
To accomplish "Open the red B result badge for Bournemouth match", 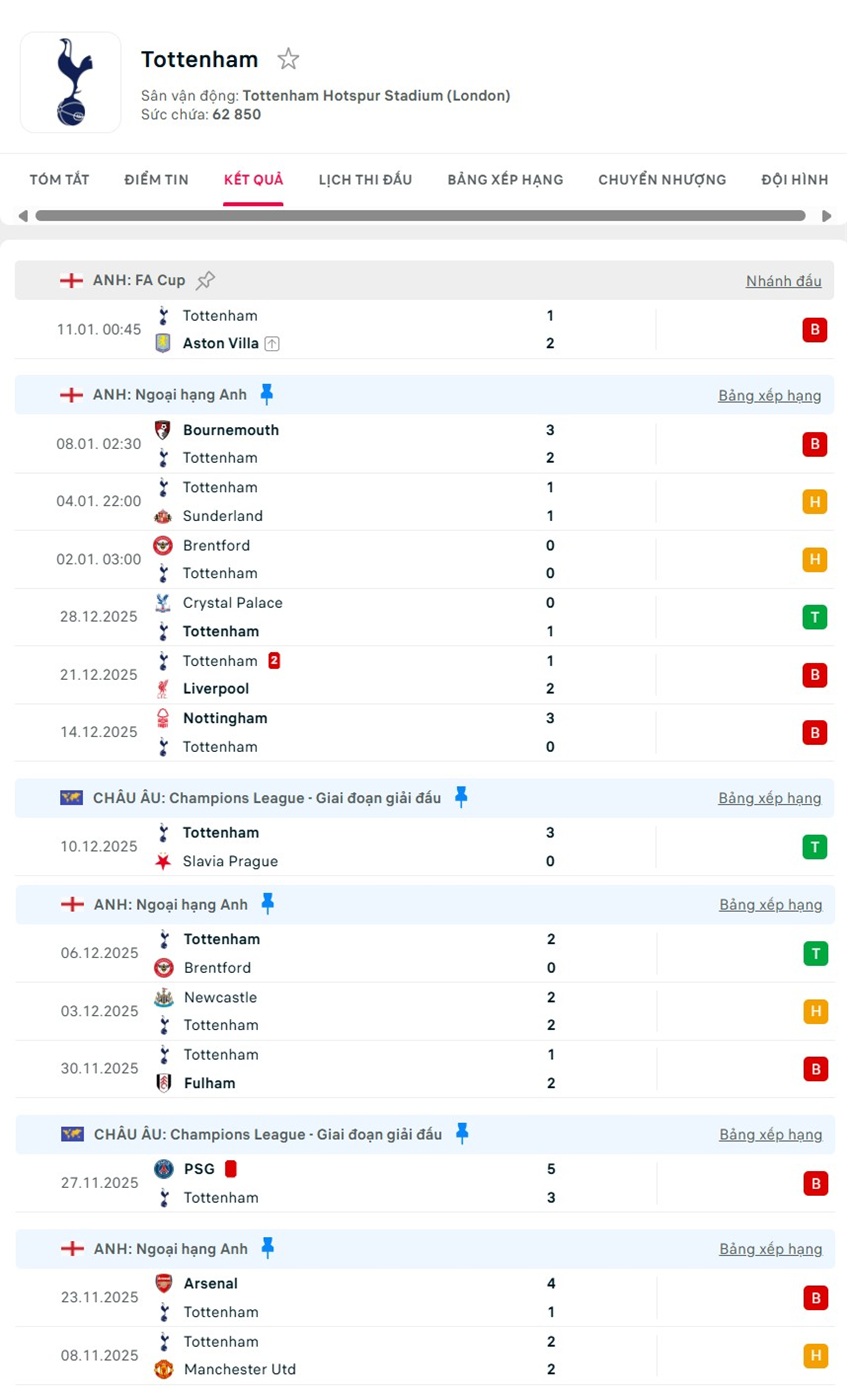I will click(x=815, y=444).
